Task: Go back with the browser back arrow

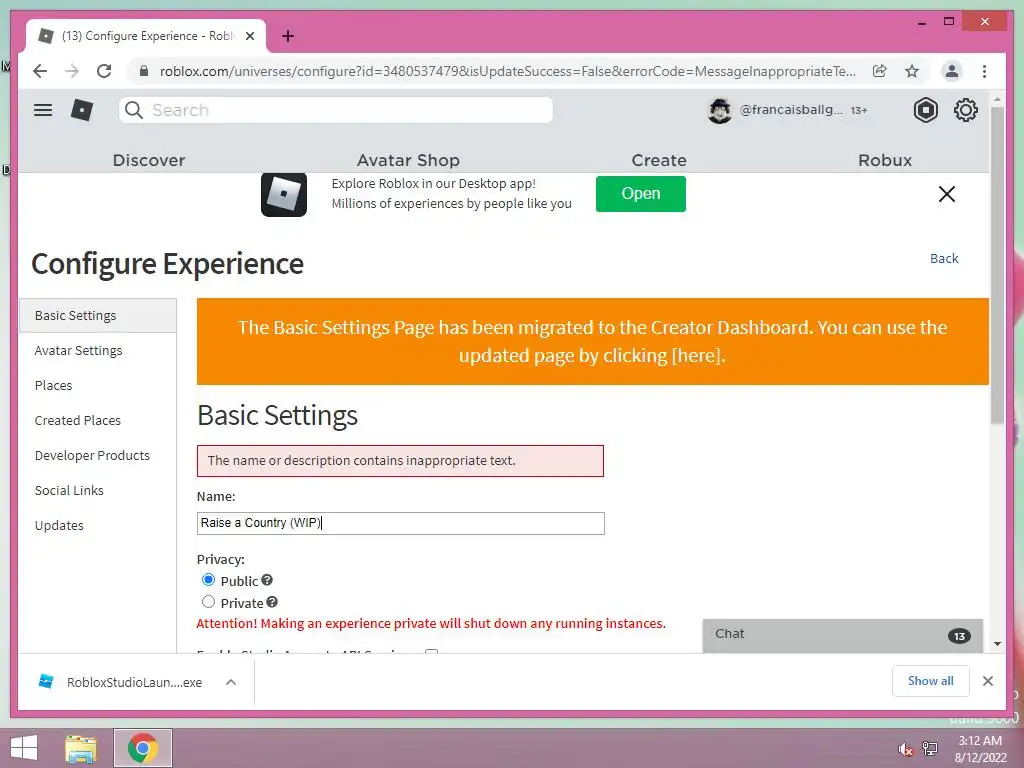Action: [40, 71]
